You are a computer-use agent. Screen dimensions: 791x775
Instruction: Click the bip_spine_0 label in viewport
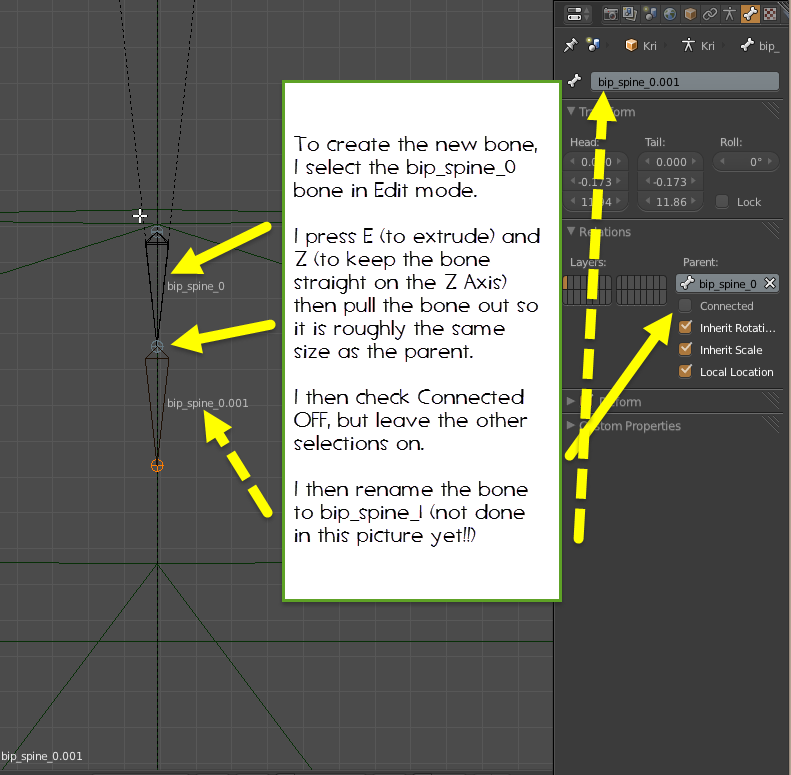(x=196, y=286)
